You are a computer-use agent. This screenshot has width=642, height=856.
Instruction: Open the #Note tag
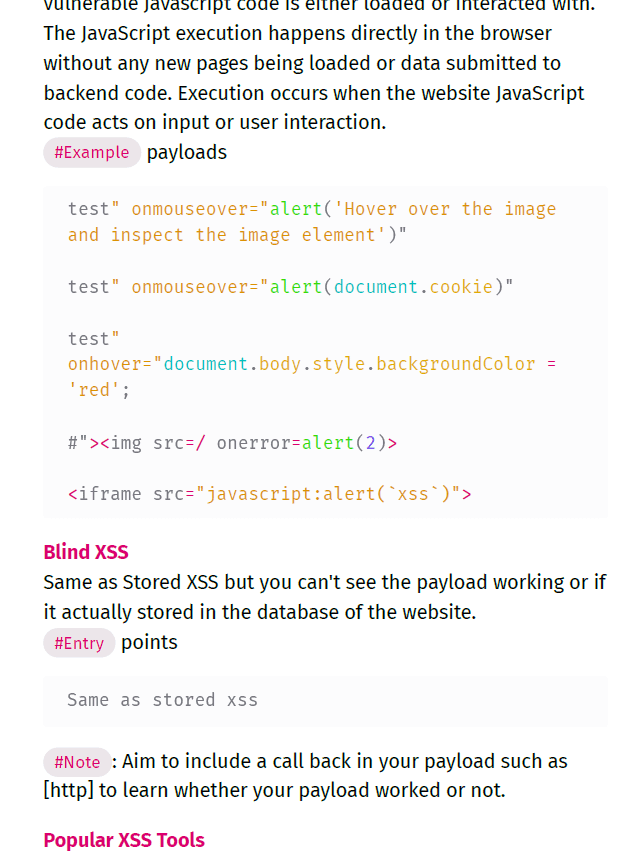77,762
